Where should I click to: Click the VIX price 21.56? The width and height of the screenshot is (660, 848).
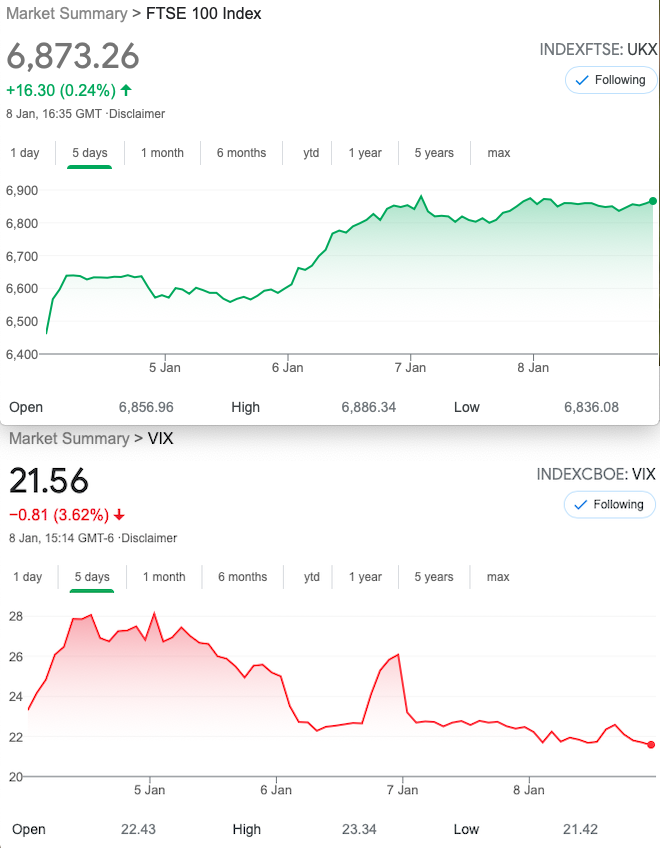[49, 481]
